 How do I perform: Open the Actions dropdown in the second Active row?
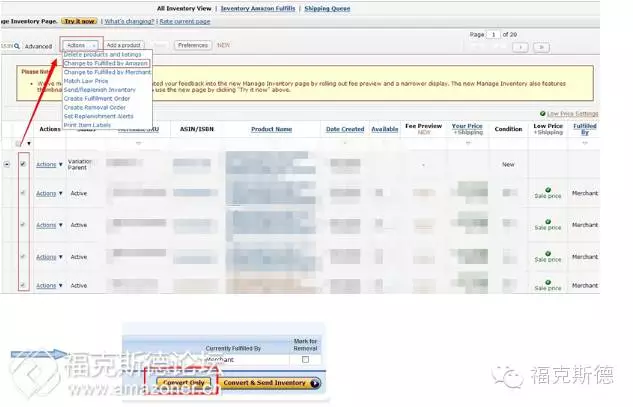point(49,225)
